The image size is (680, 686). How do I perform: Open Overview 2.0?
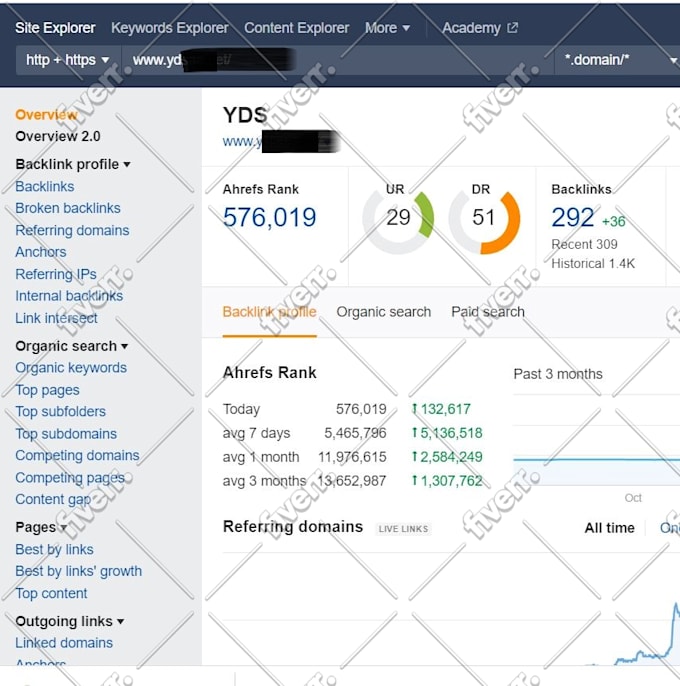(x=58, y=136)
